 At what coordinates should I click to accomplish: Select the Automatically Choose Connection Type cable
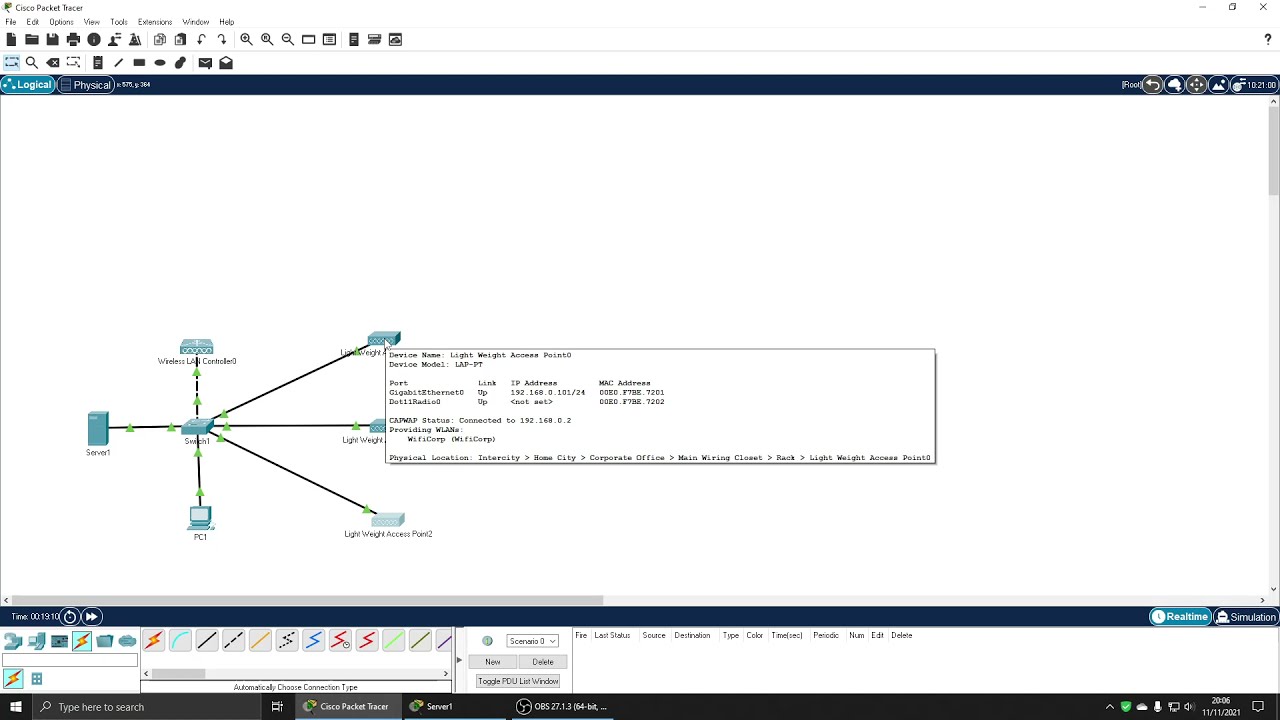pos(154,641)
